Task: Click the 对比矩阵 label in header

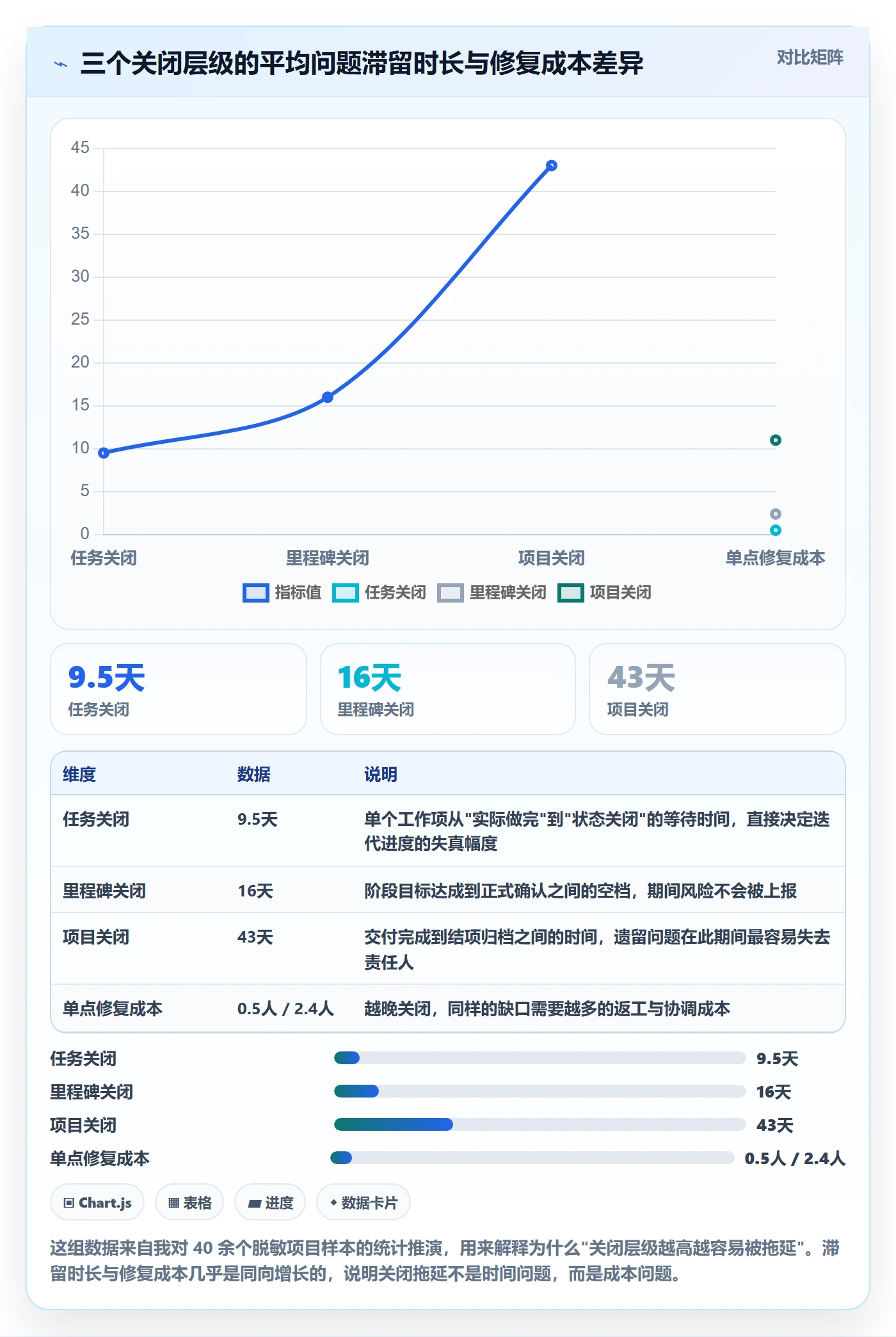Action: coord(810,58)
